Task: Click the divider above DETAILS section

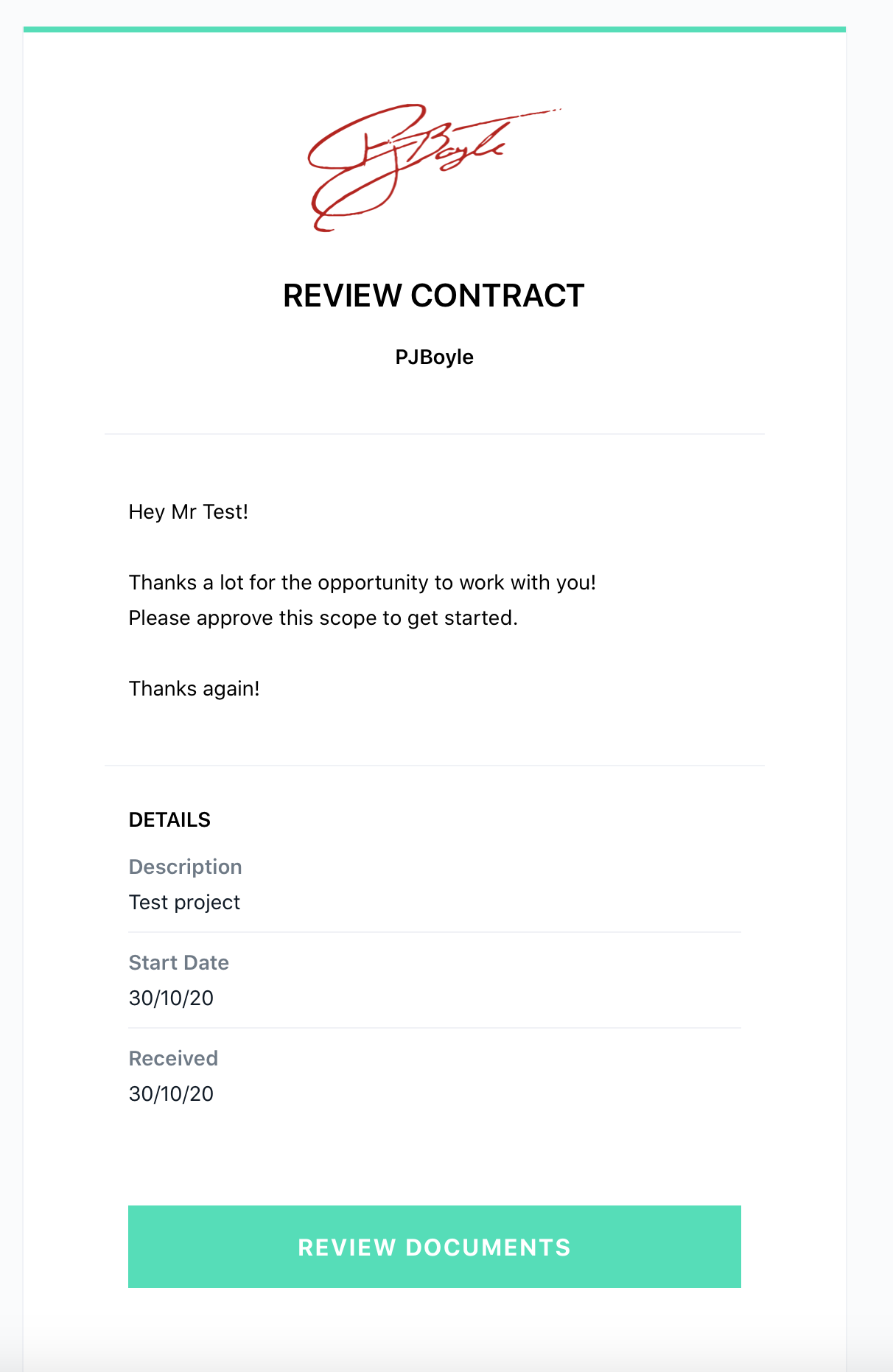Action: tap(435, 766)
